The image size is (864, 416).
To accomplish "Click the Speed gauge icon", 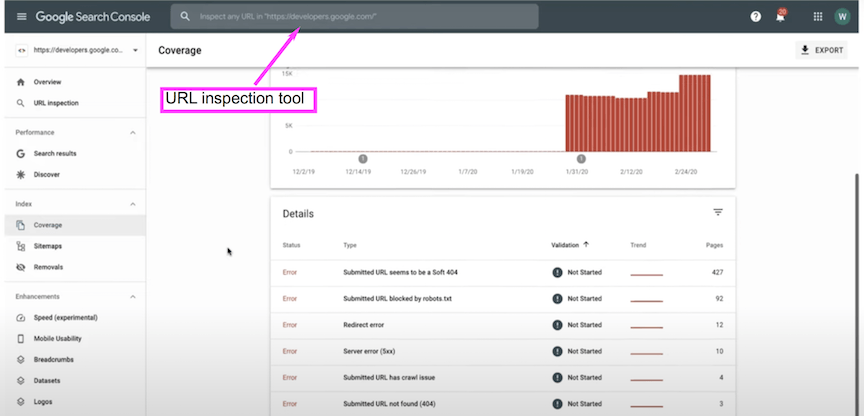I will pos(21,318).
